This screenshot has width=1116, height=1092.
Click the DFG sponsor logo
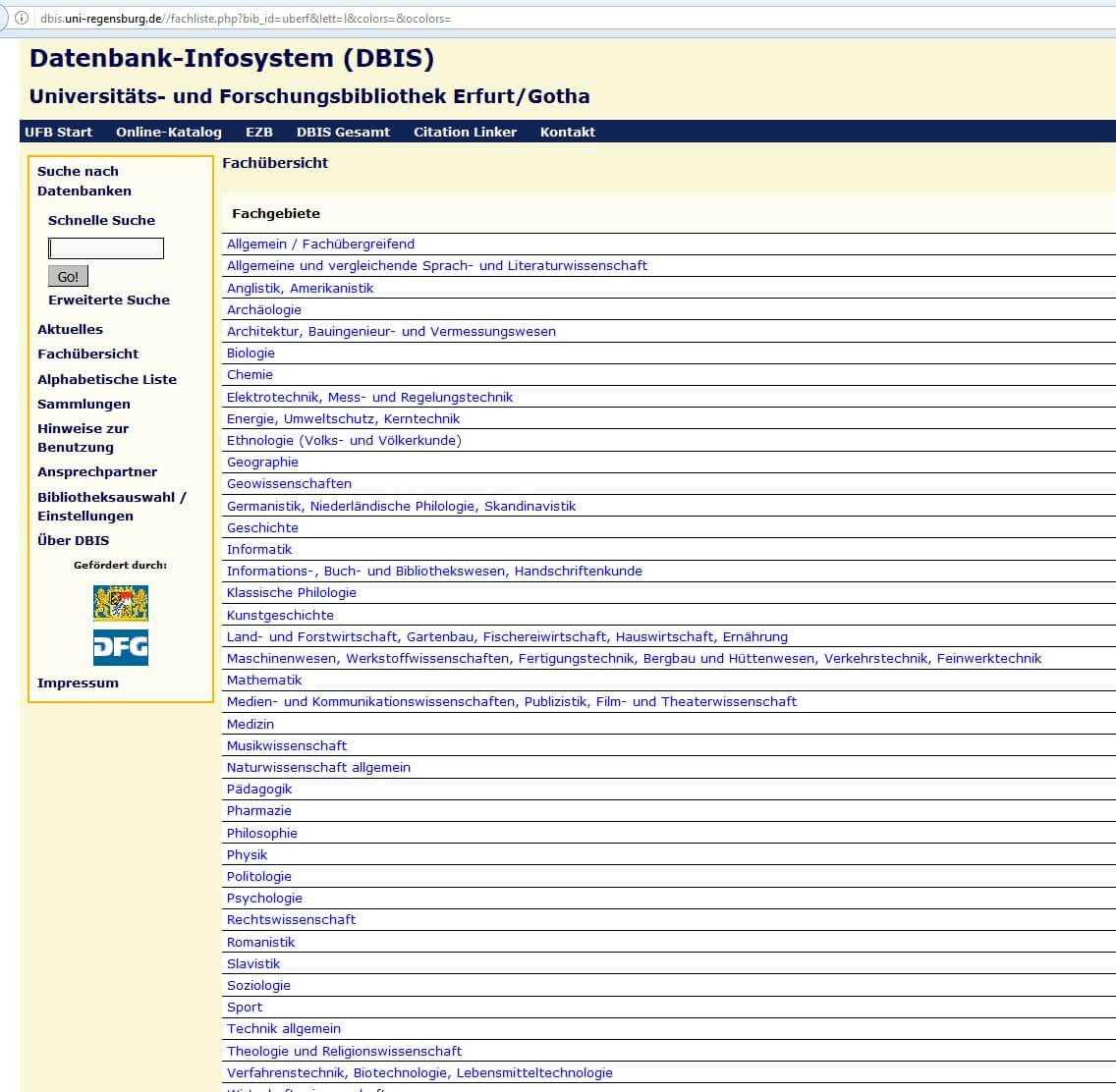click(120, 647)
